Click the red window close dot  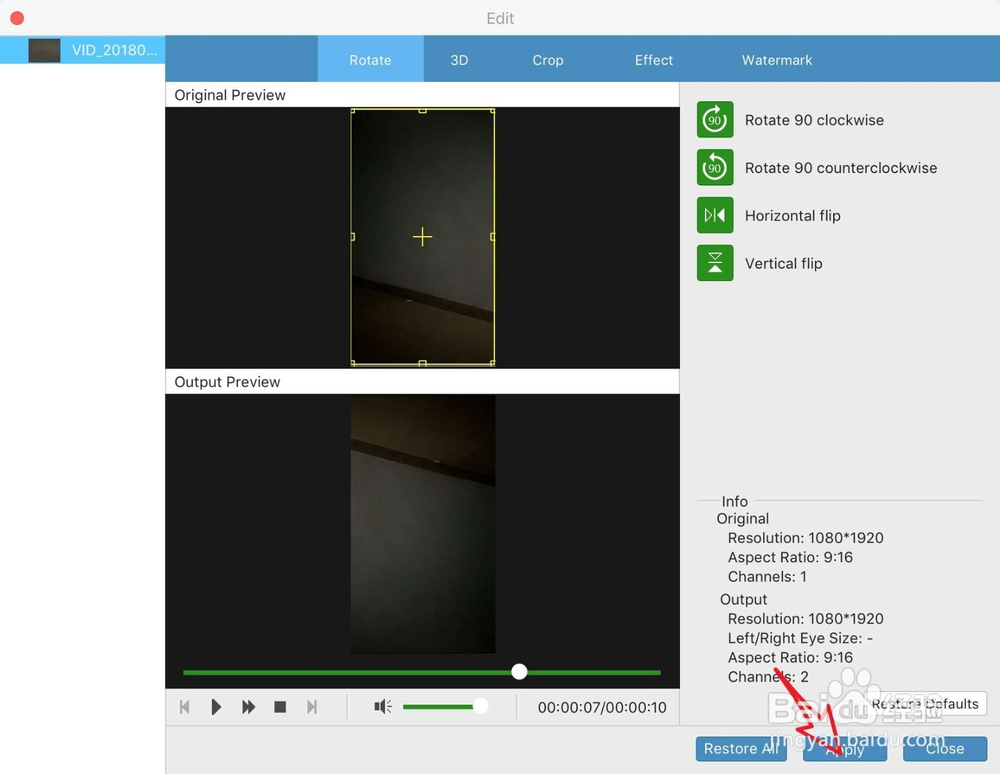(17, 18)
